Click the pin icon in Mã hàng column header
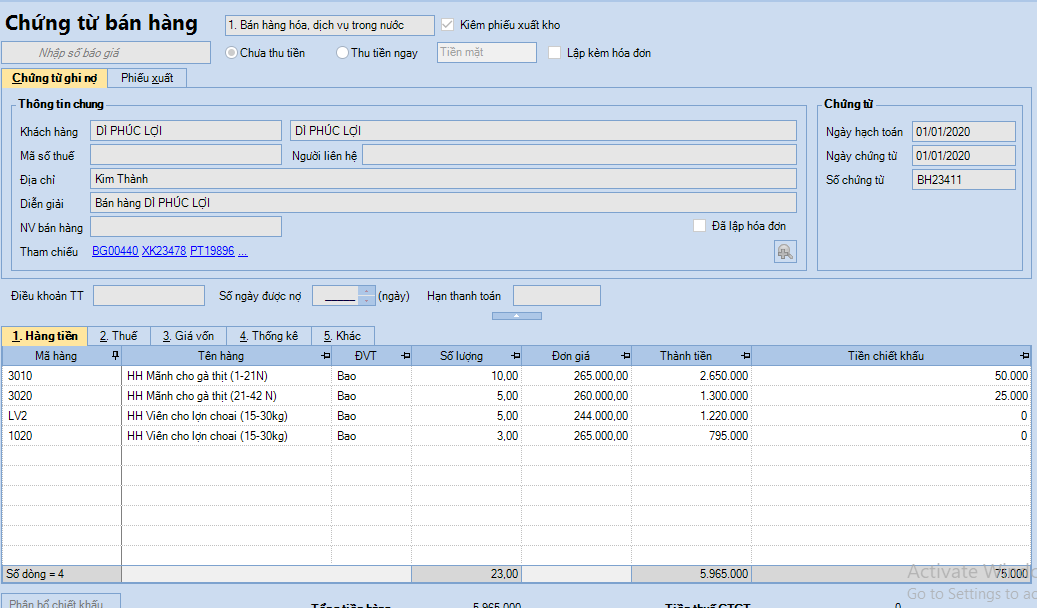 click(115, 356)
